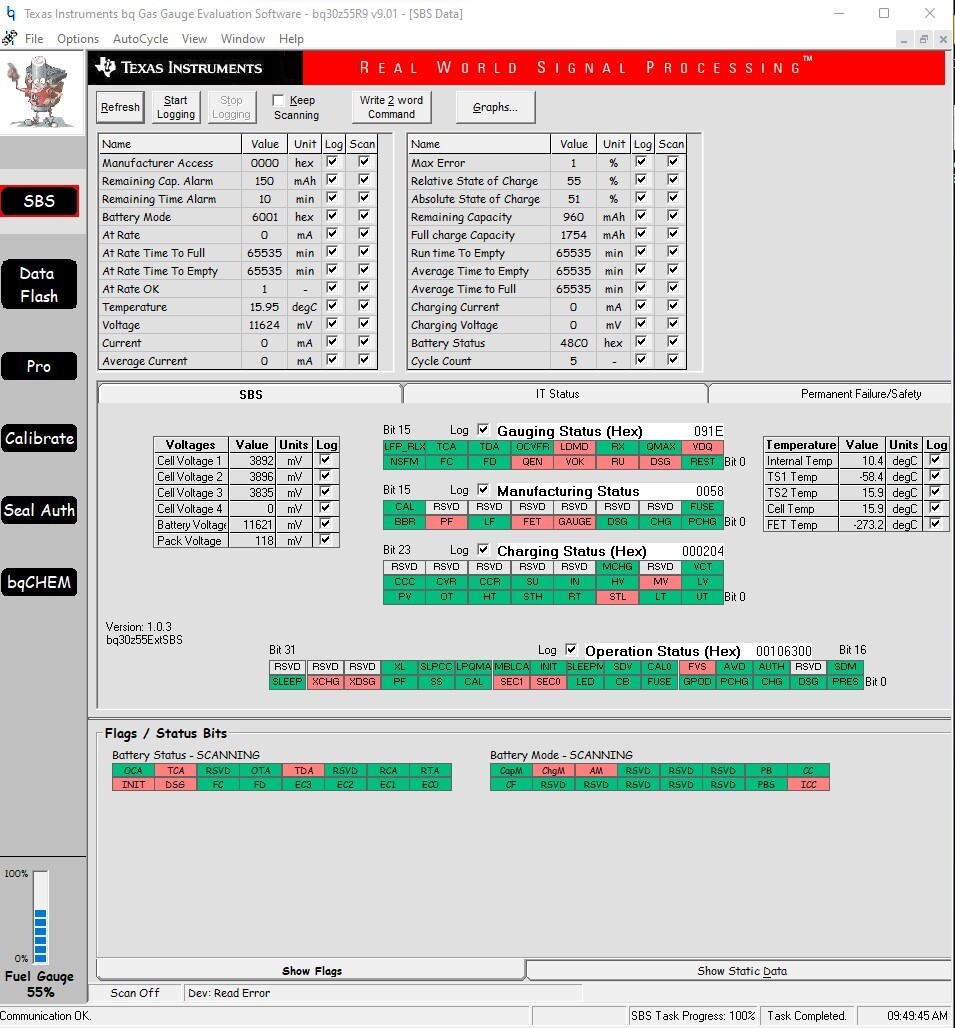
Task: Click the INIT flag in Battery Status
Action: 133,784
